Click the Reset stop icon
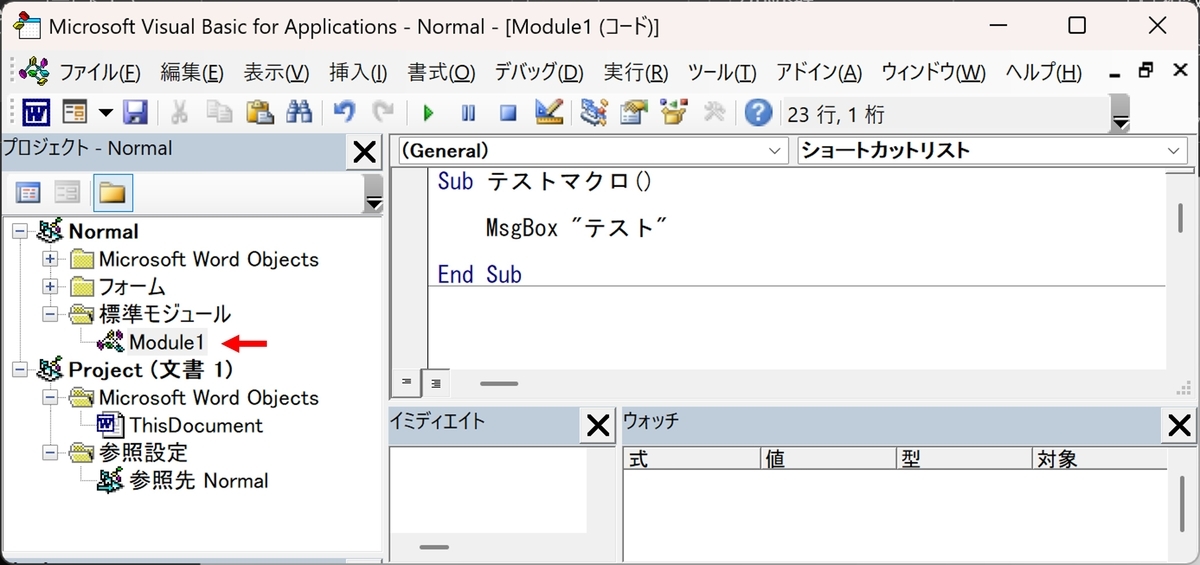Image resolution: width=1200 pixels, height=565 pixels. pos(508,113)
